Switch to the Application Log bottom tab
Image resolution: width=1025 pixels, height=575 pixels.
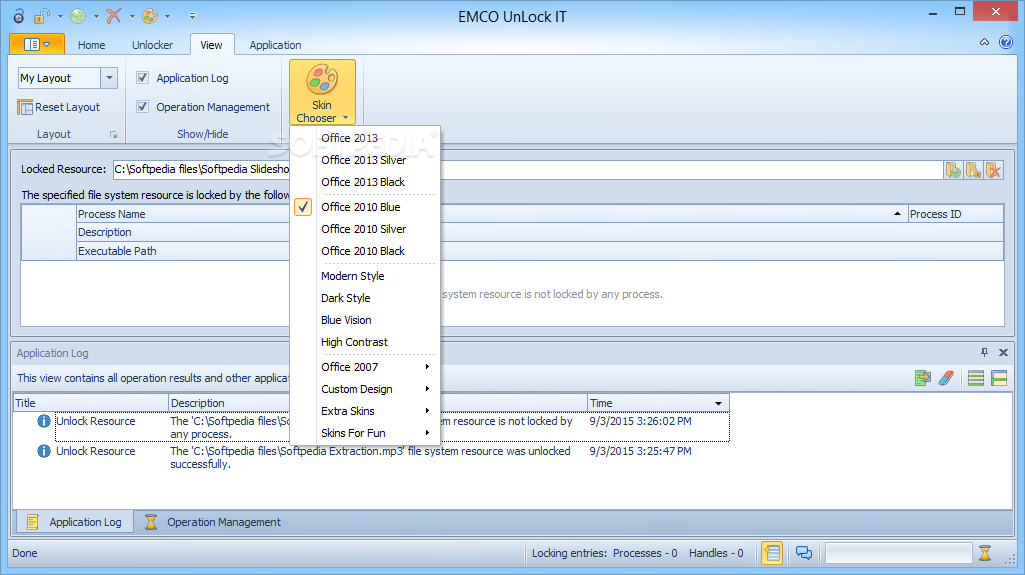[75, 522]
